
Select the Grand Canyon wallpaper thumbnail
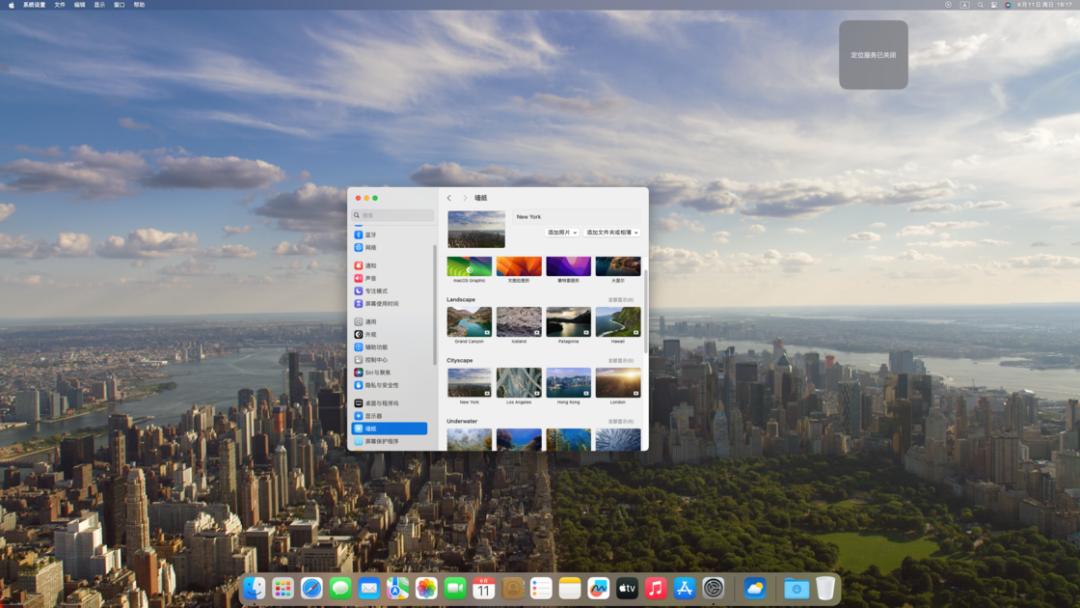(x=469, y=322)
